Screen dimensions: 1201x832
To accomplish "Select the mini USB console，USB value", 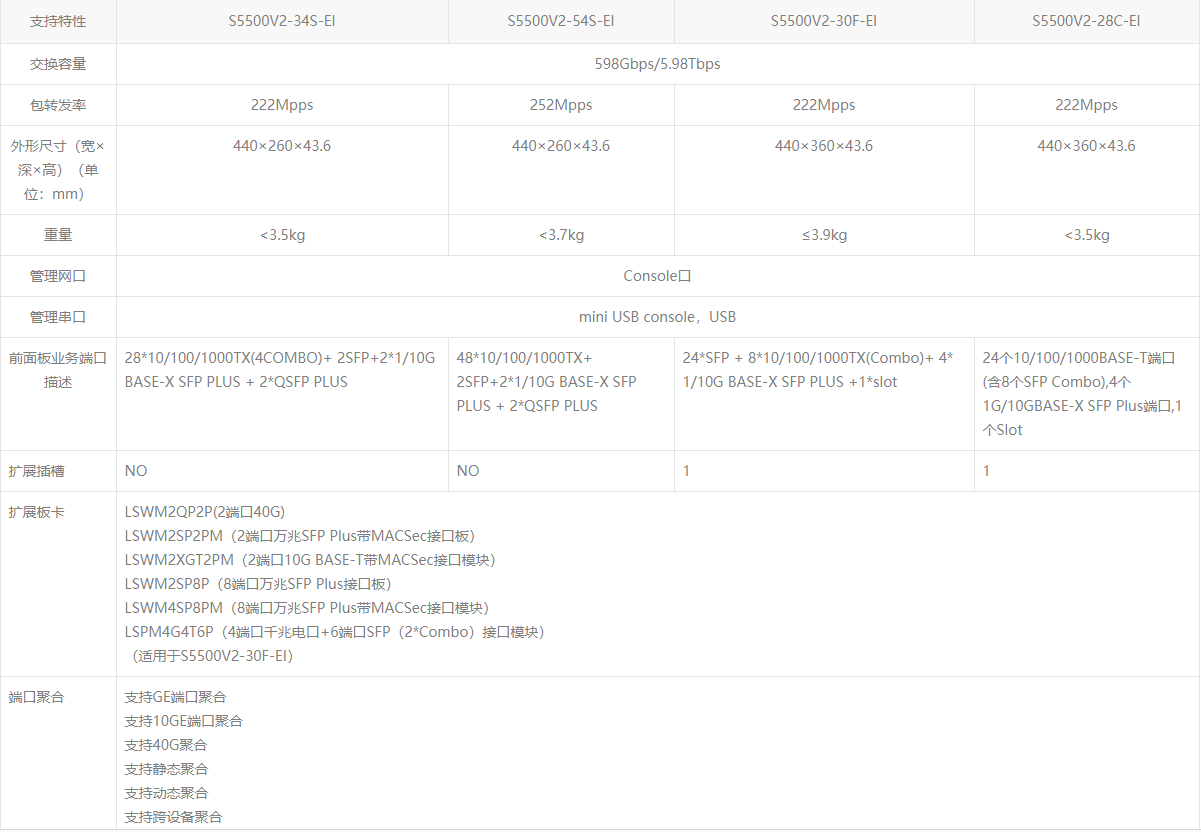I will point(657,317).
